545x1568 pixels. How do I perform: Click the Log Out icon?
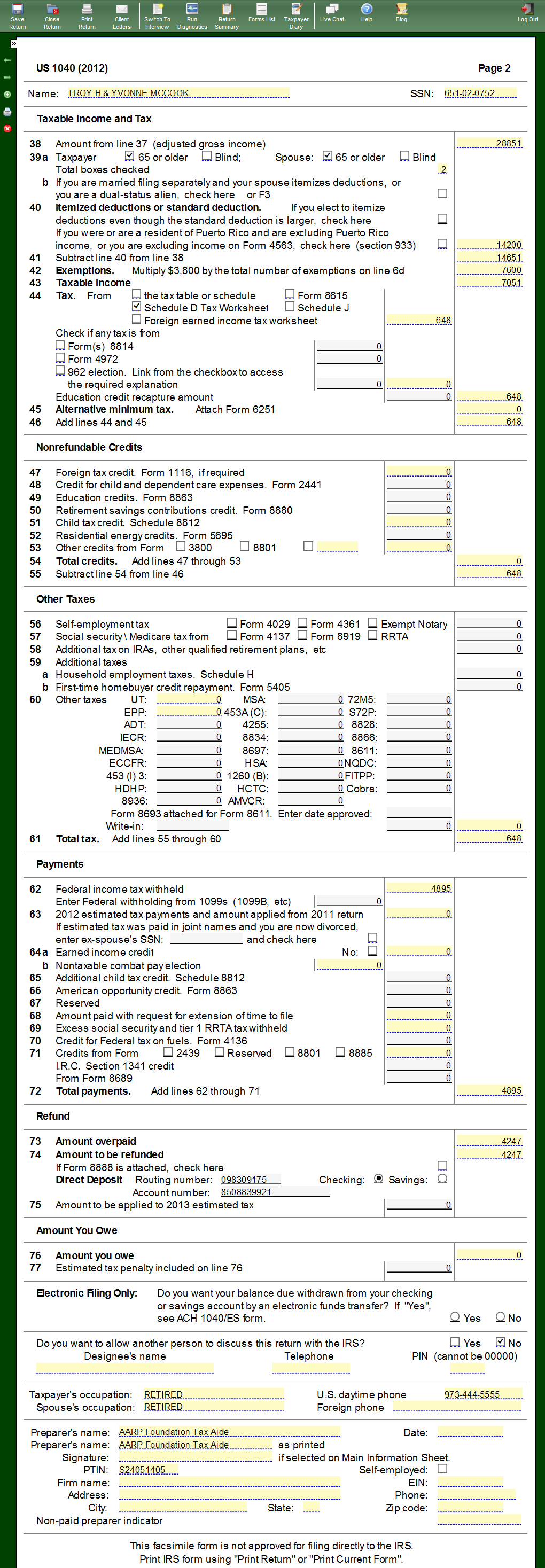coord(527,13)
